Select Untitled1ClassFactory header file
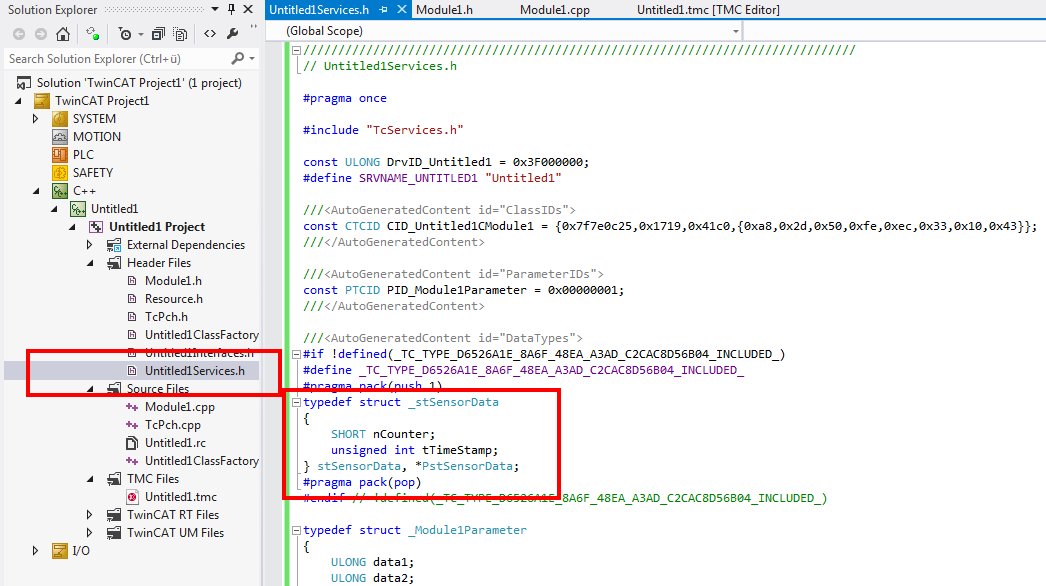The image size is (1046, 586). (x=201, y=335)
